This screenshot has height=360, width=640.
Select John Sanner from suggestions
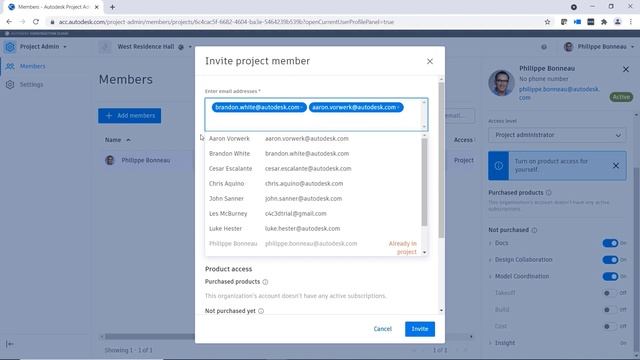click(x=313, y=199)
